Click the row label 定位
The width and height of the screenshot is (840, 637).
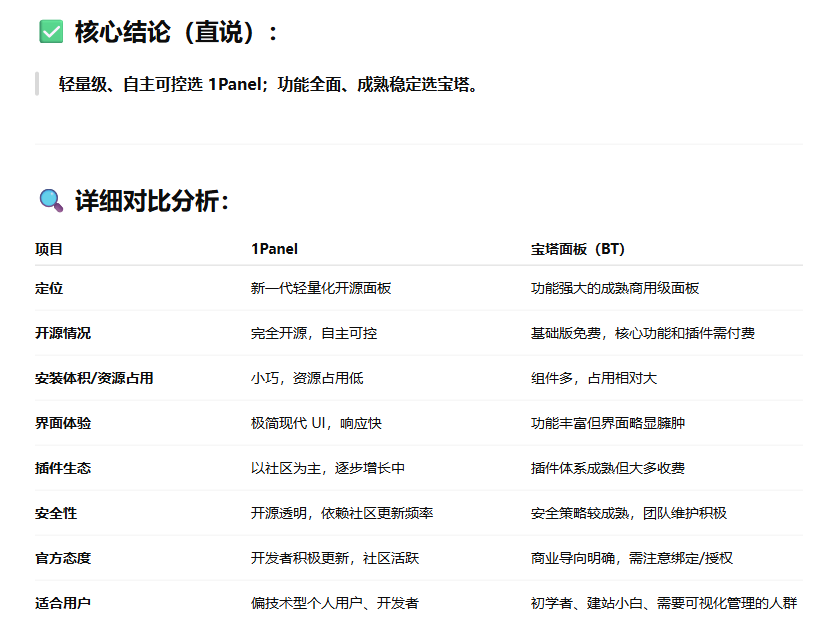pyautogui.click(x=49, y=288)
